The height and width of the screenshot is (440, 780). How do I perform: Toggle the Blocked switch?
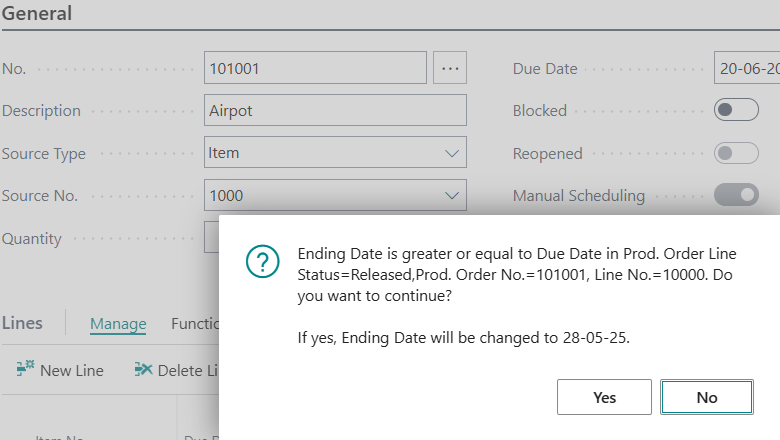pos(736,110)
